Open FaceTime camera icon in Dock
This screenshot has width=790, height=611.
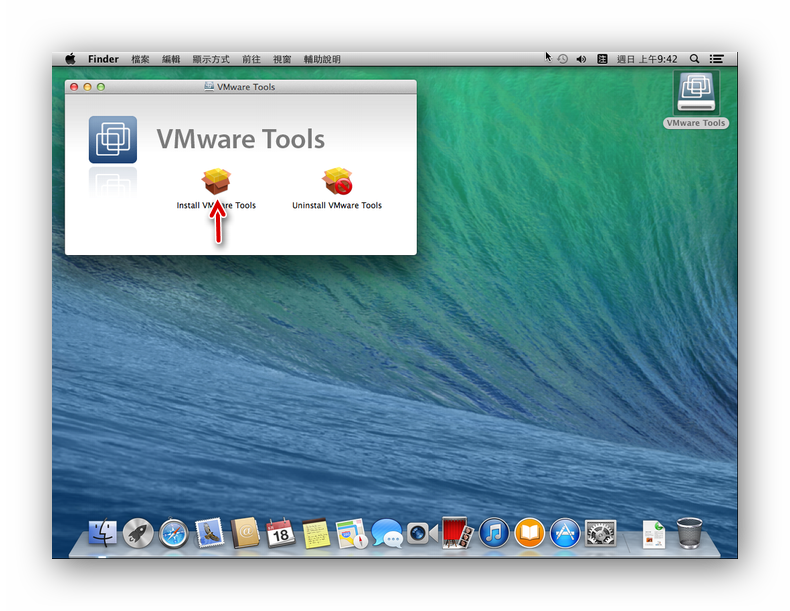(422, 533)
